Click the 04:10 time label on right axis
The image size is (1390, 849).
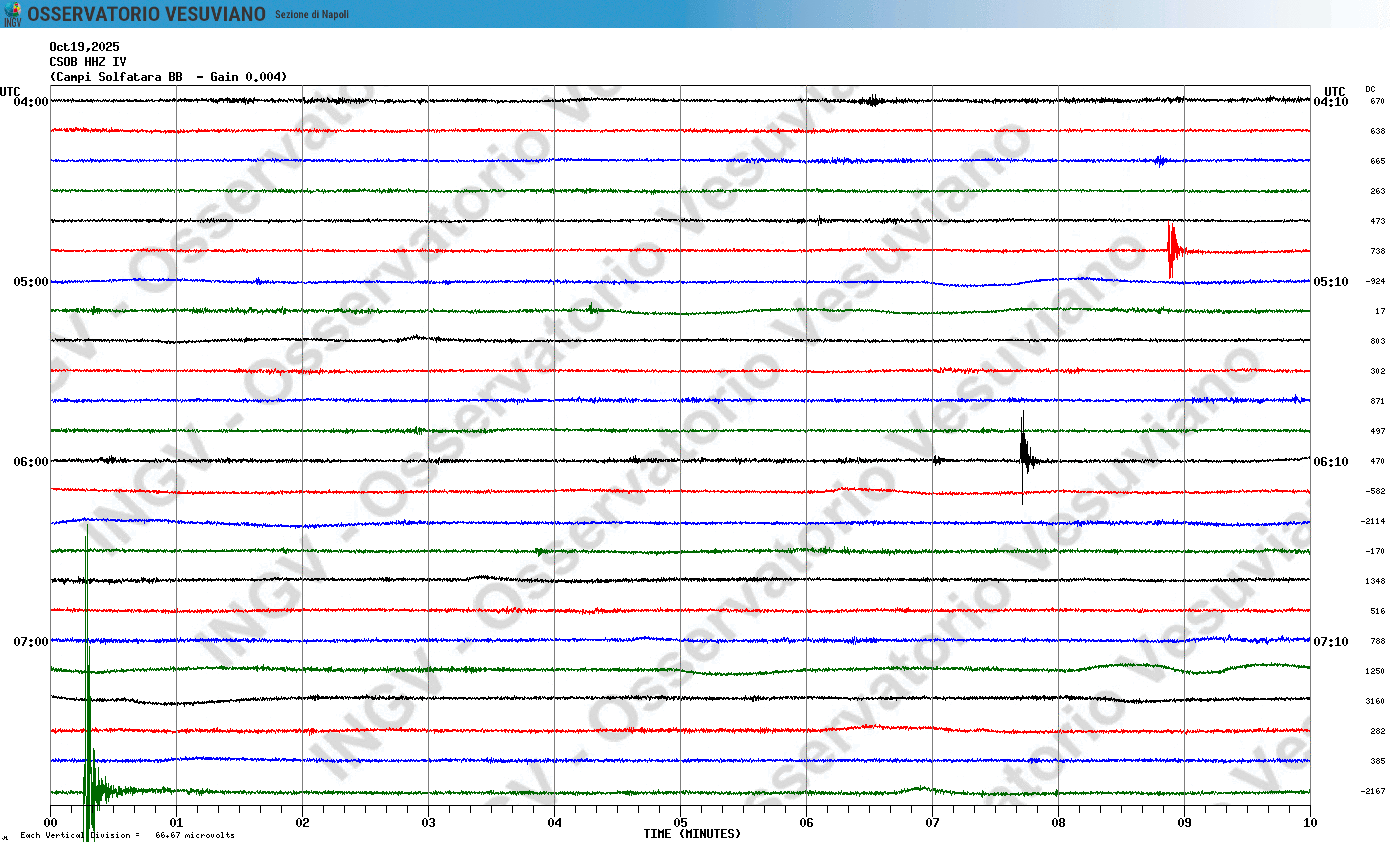(x=1330, y=102)
